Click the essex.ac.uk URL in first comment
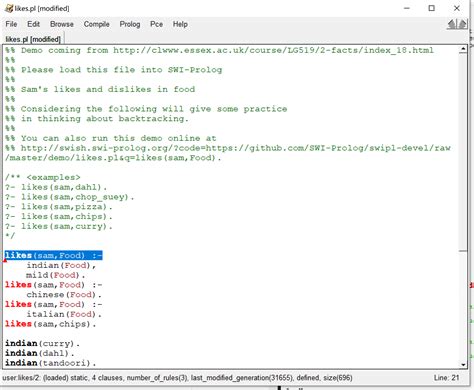This screenshot has height=390, width=474. [273, 50]
